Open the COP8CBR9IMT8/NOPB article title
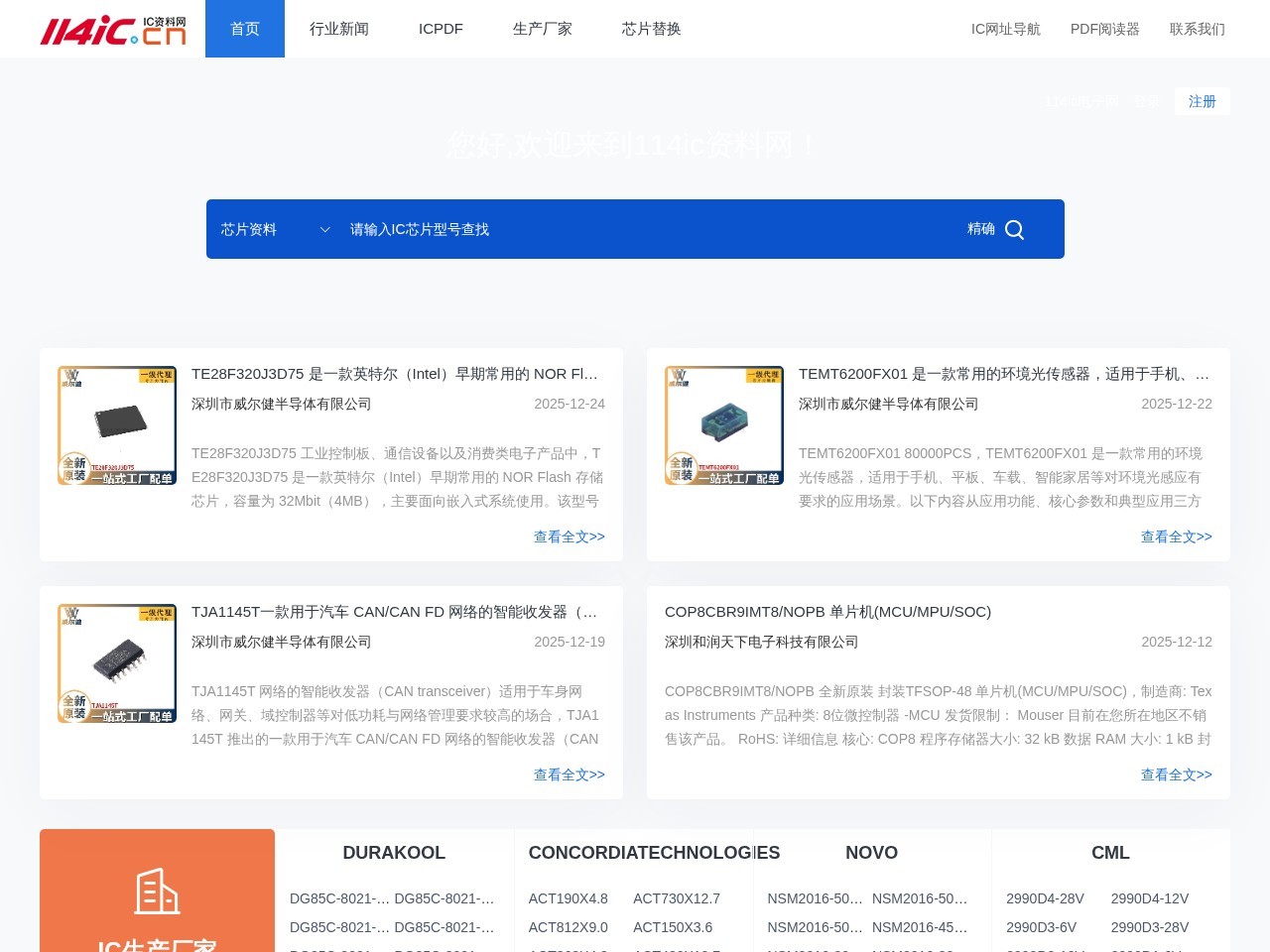This screenshot has width=1270, height=952. coord(827,612)
